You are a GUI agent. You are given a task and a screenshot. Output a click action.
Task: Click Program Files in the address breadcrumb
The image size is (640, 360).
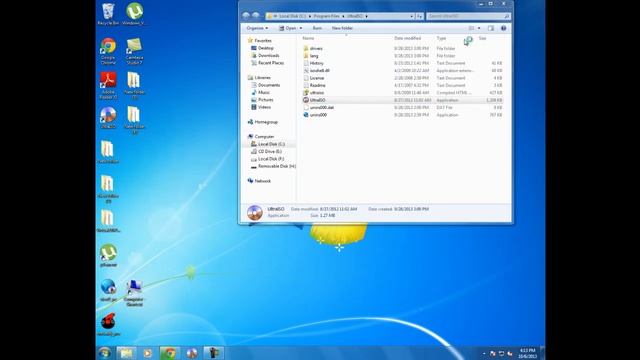point(327,16)
